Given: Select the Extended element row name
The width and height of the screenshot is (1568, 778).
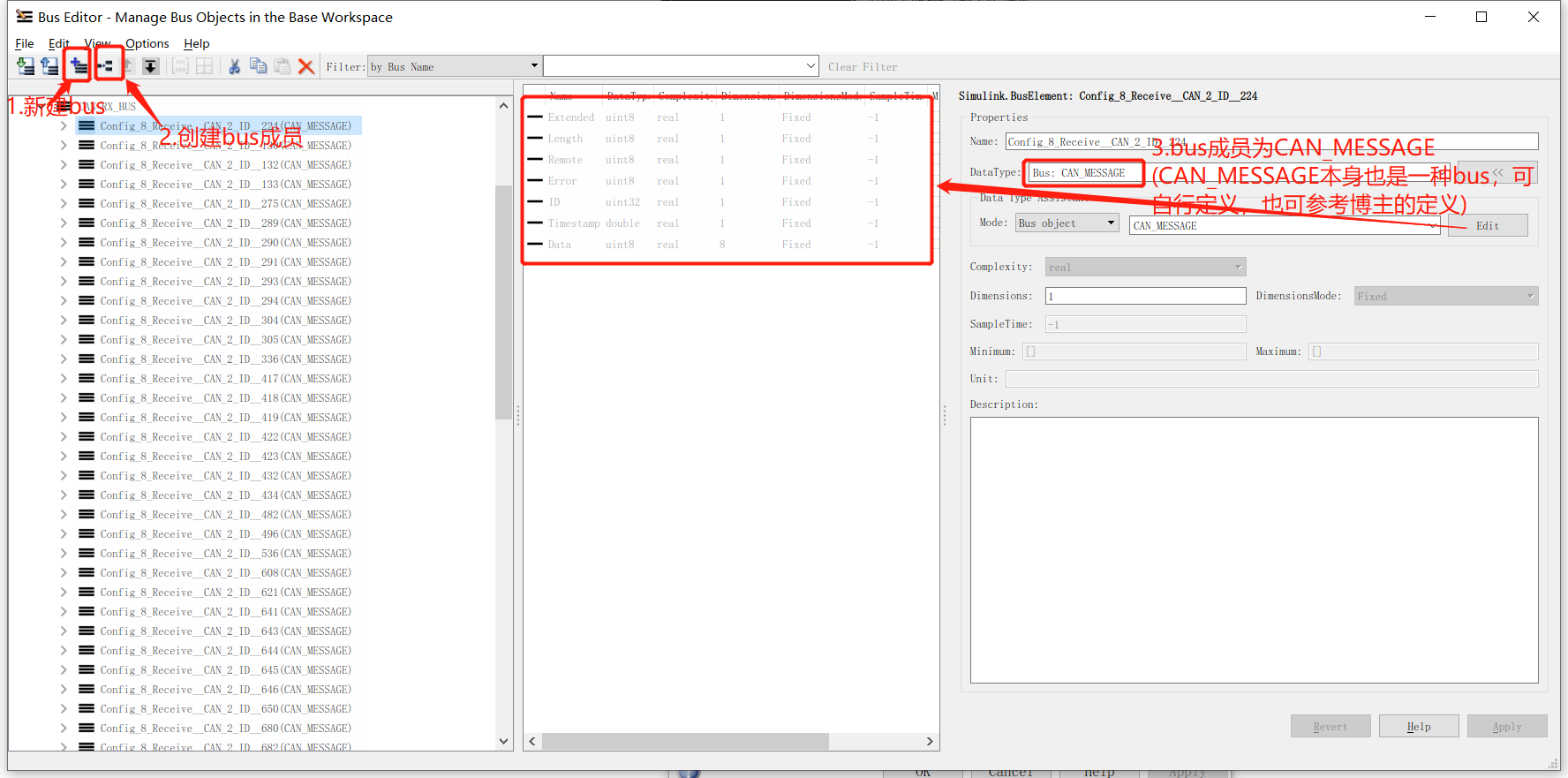Looking at the screenshot, I should pos(571,117).
